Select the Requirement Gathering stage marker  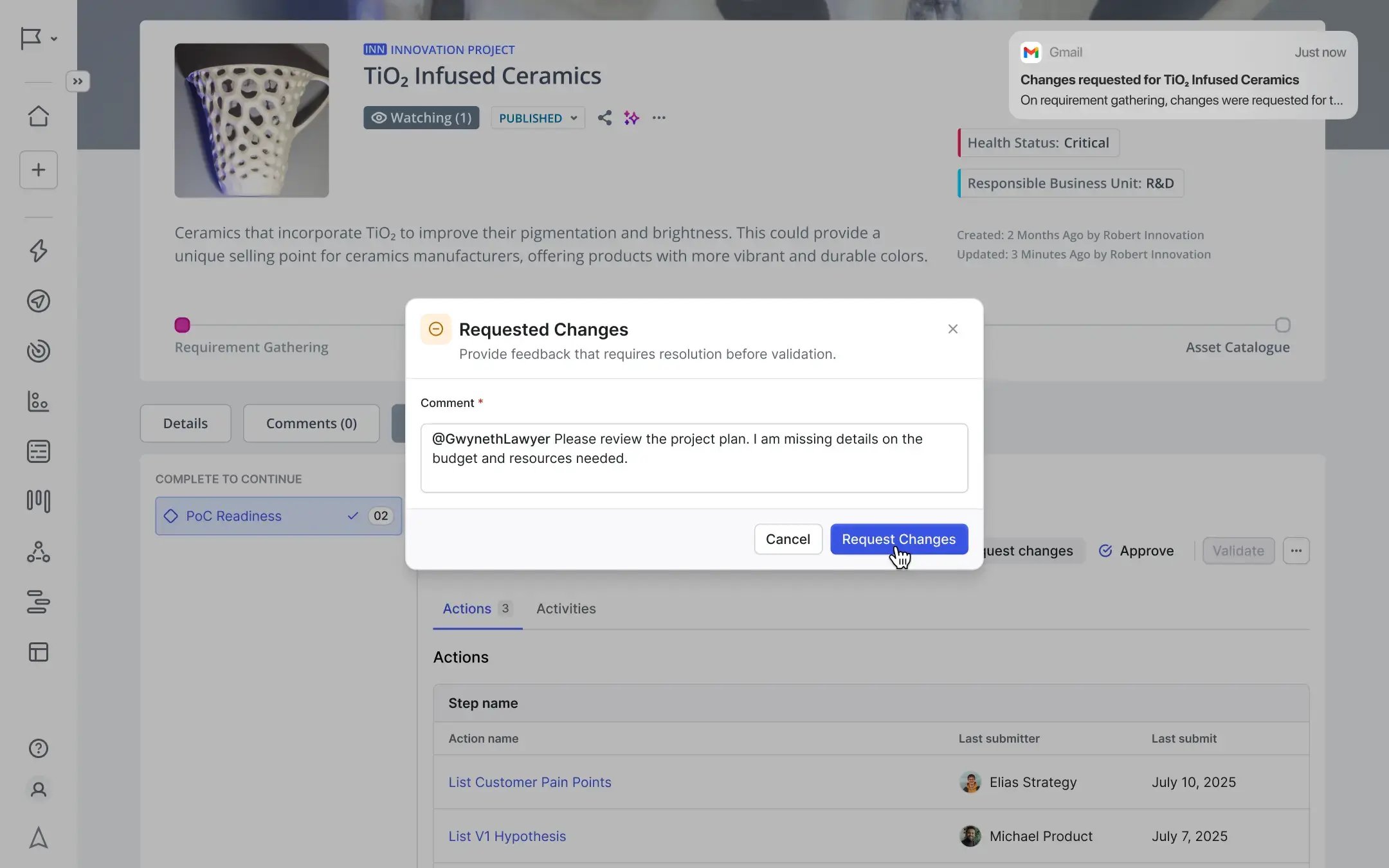coord(183,325)
